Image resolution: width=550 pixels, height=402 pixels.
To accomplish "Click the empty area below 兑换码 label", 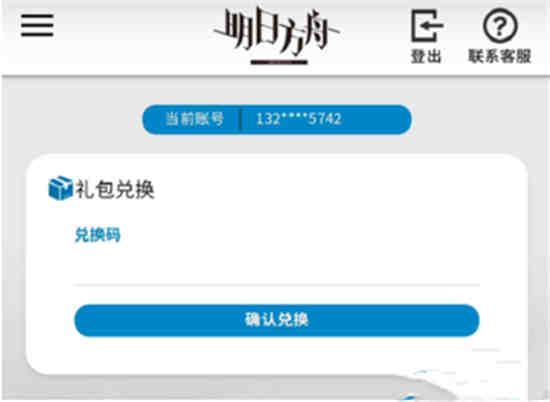I will (276, 263).
